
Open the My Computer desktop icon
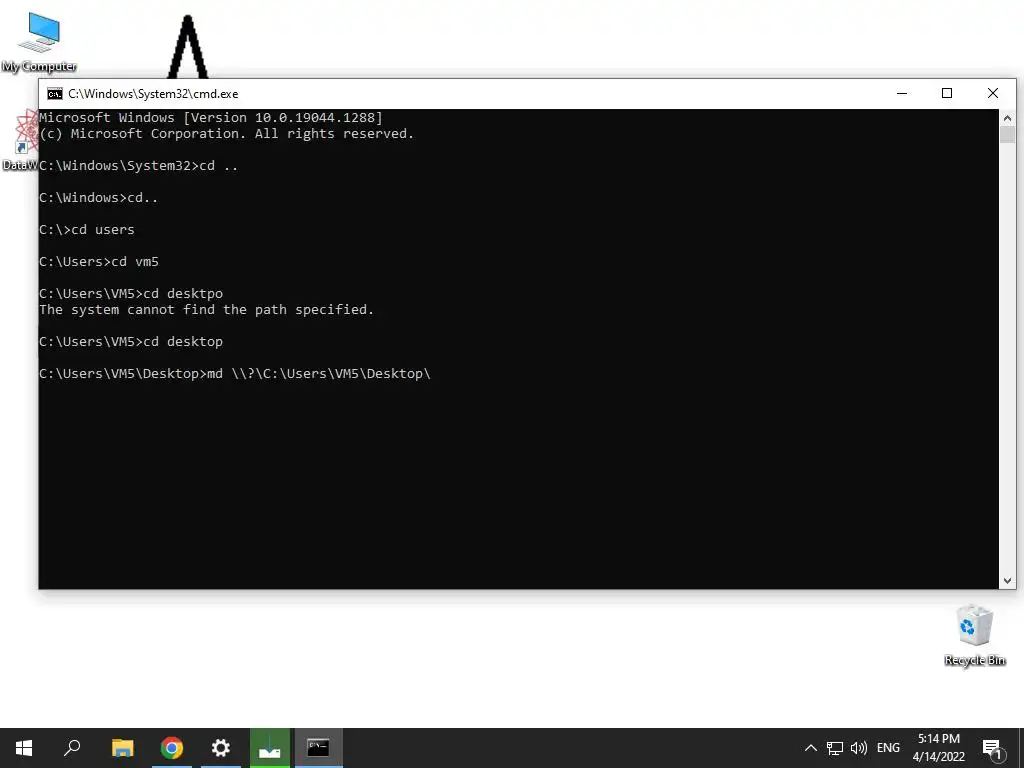(39, 42)
